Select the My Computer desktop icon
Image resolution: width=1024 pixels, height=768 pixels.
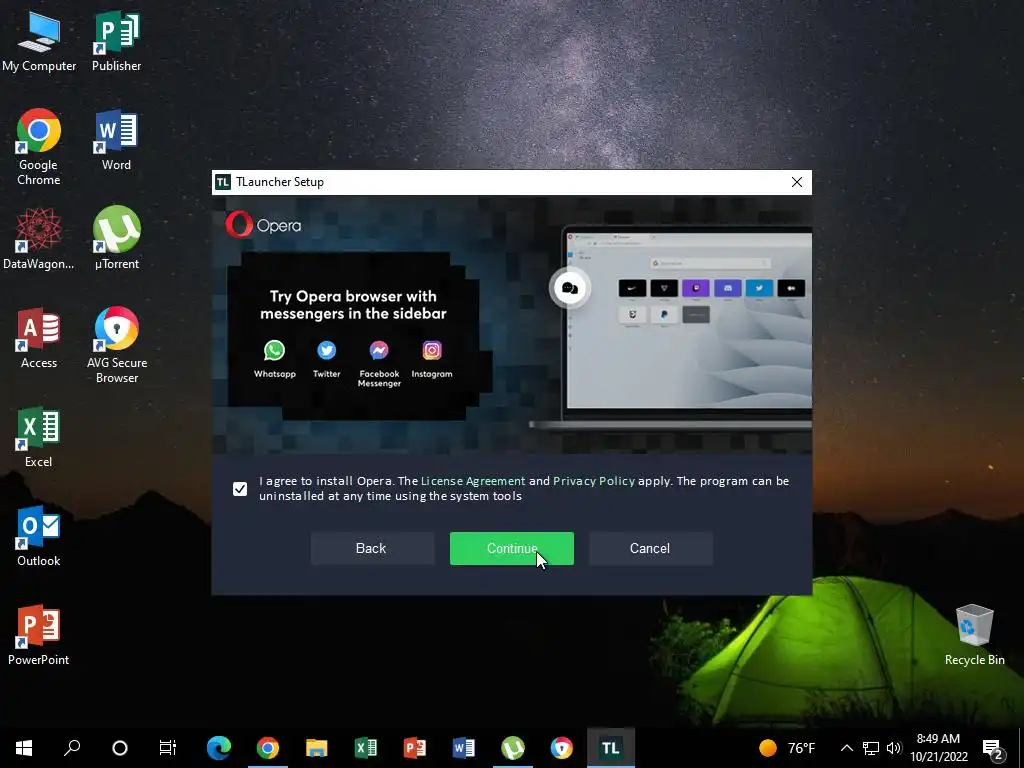click(x=39, y=42)
